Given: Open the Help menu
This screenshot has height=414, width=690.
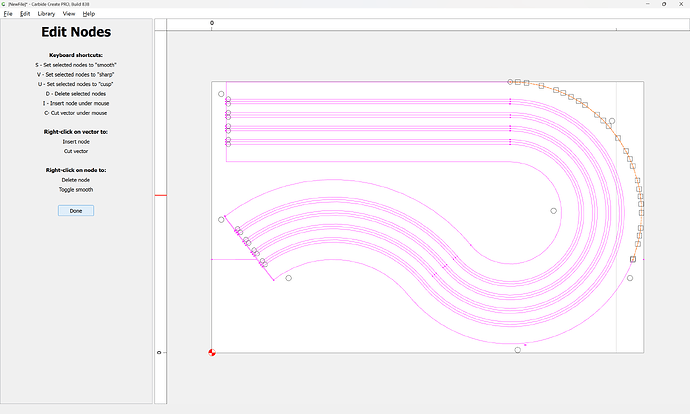Looking at the screenshot, I should click(x=89, y=14).
